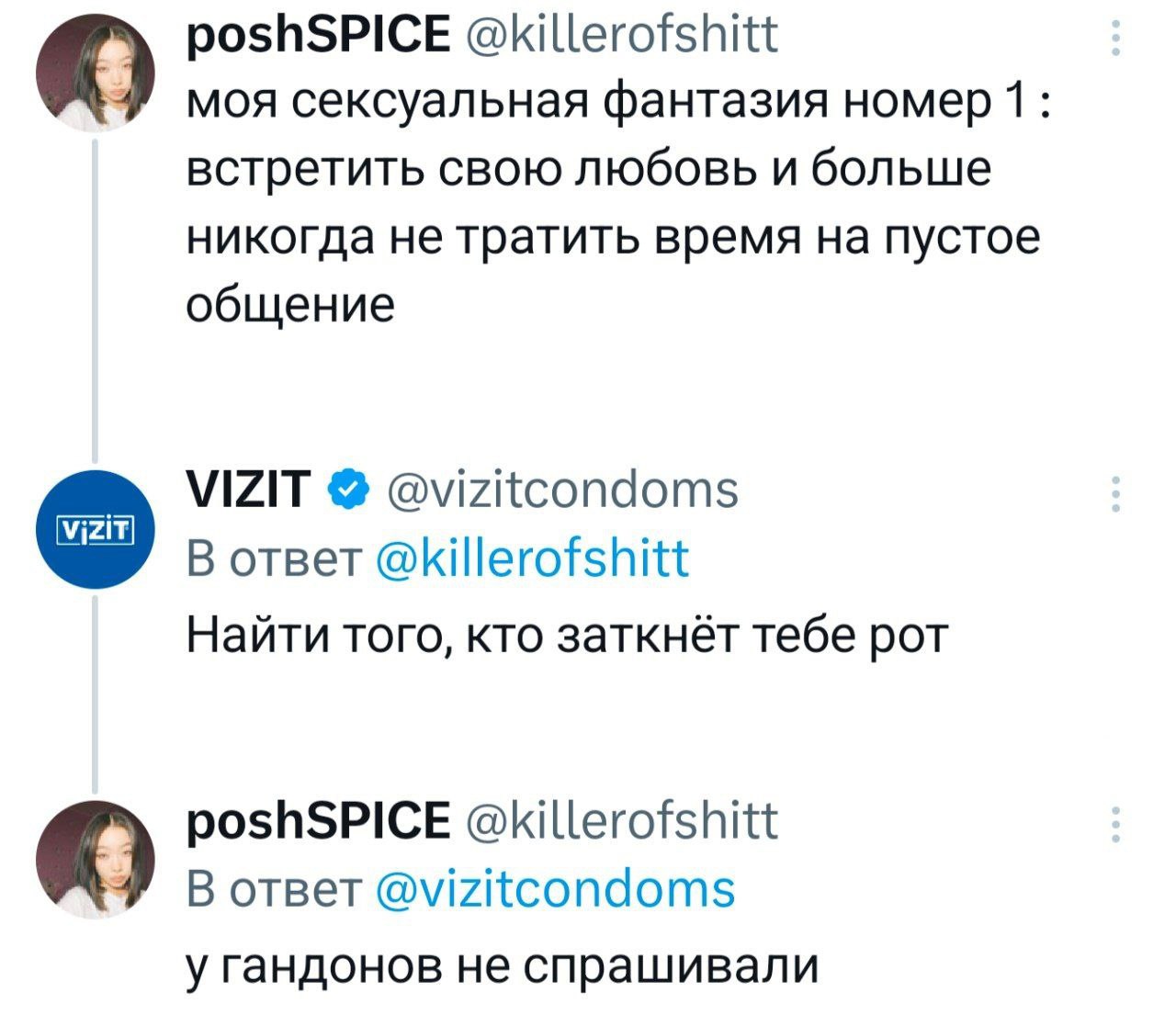
Task: Click the "В ответ" label in VIZIT's reply
Action: point(273,558)
